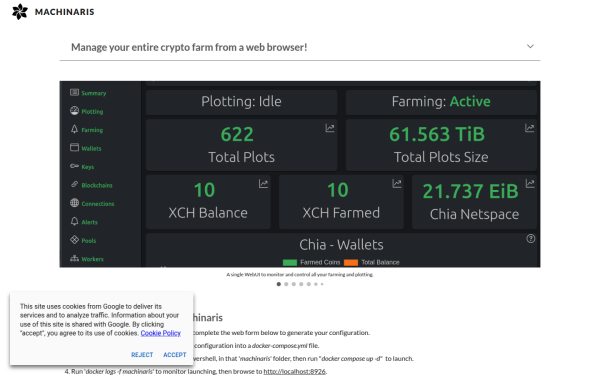Open the Workers menu label
Viewport: 600px width, 375px height.
[x=92, y=259]
